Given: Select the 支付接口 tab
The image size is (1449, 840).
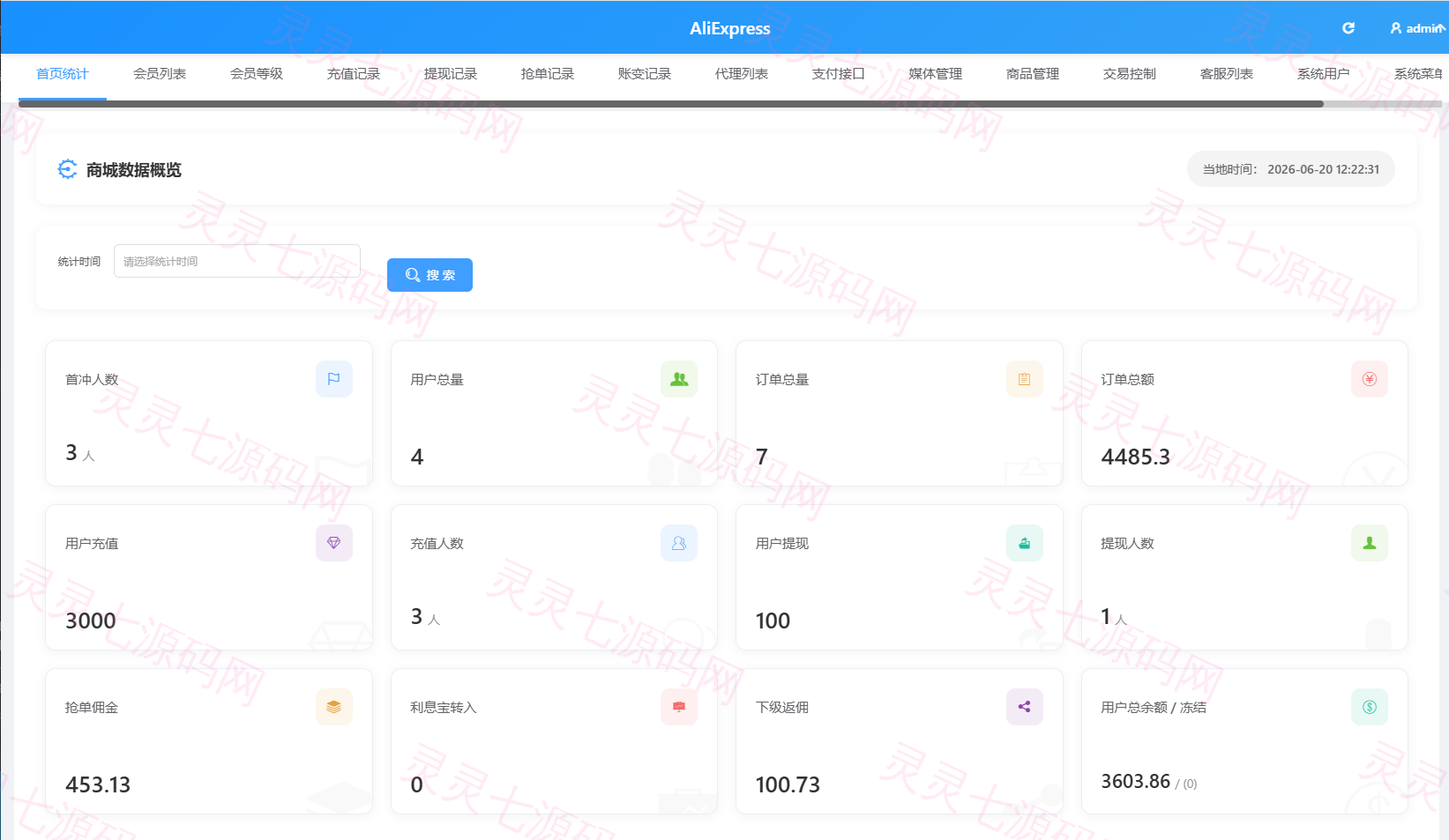Looking at the screenshot, I should coord(839,74).
